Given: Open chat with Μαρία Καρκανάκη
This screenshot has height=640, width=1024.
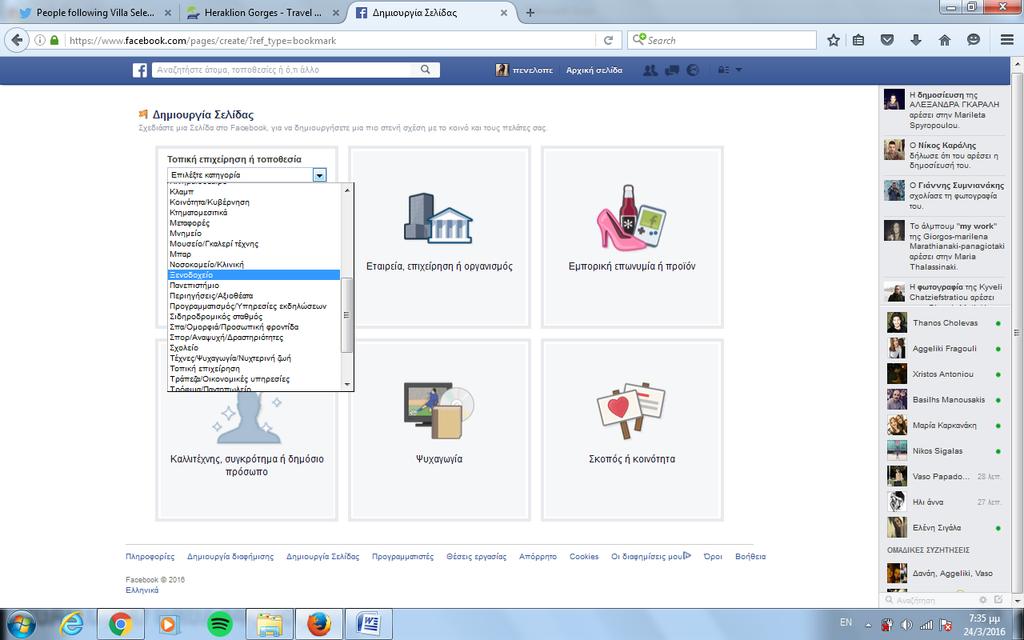Looking at the screenshot, I should tap(945, 425).
